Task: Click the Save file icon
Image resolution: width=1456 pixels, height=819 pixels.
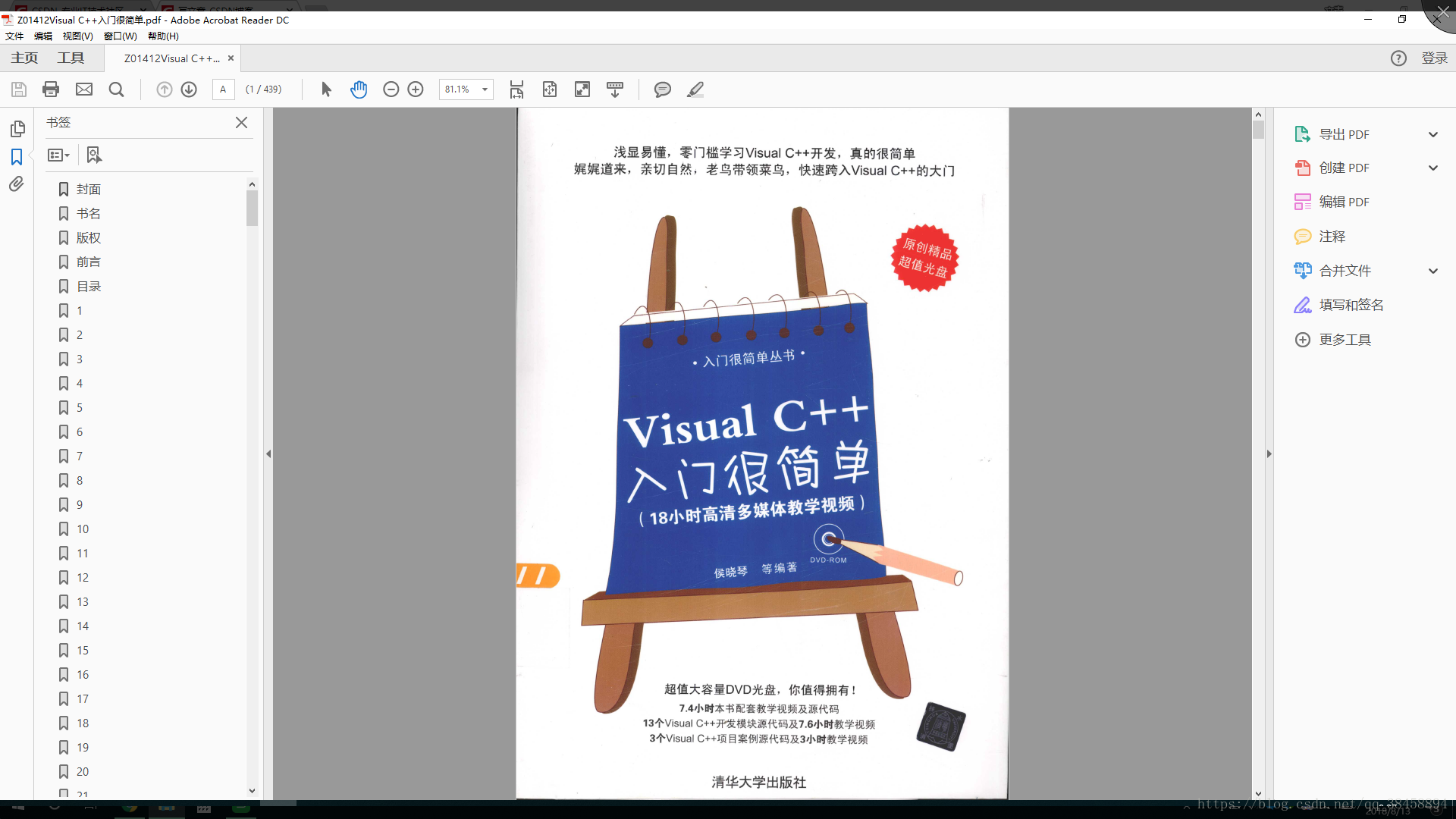Action: [19, 89]
